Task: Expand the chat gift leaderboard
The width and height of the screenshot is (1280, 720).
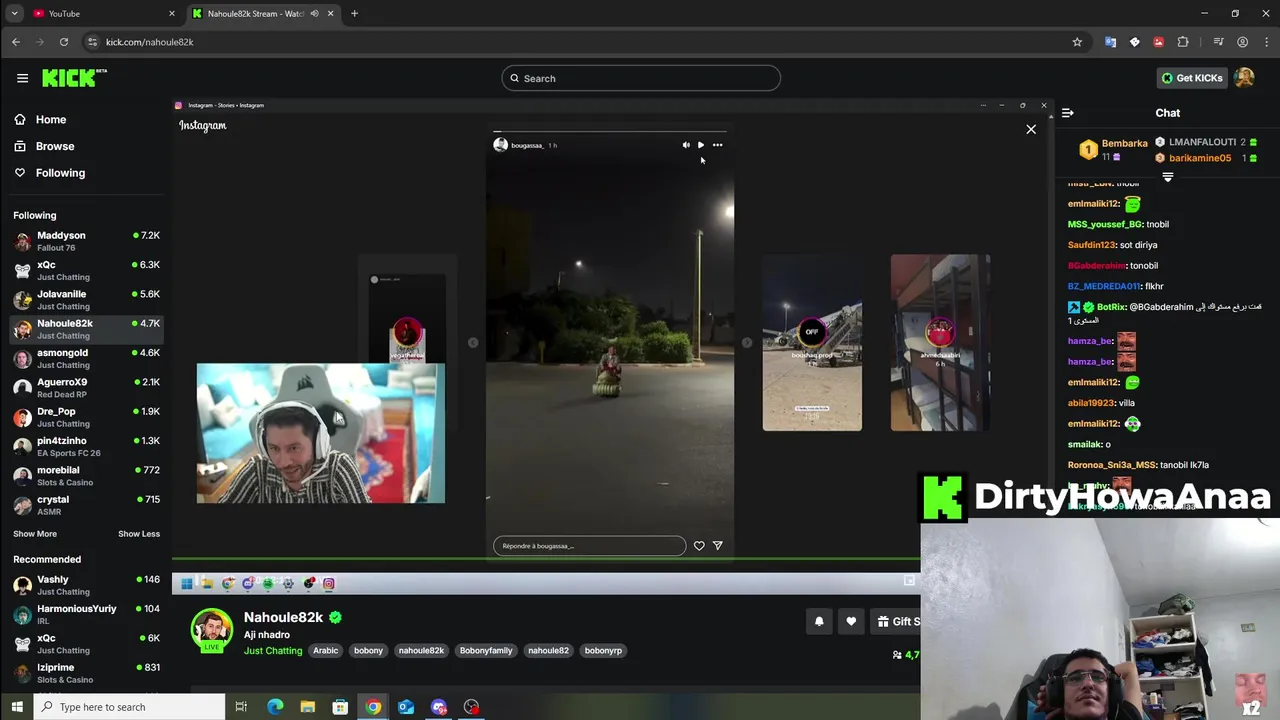Action: click(1168, 177)
